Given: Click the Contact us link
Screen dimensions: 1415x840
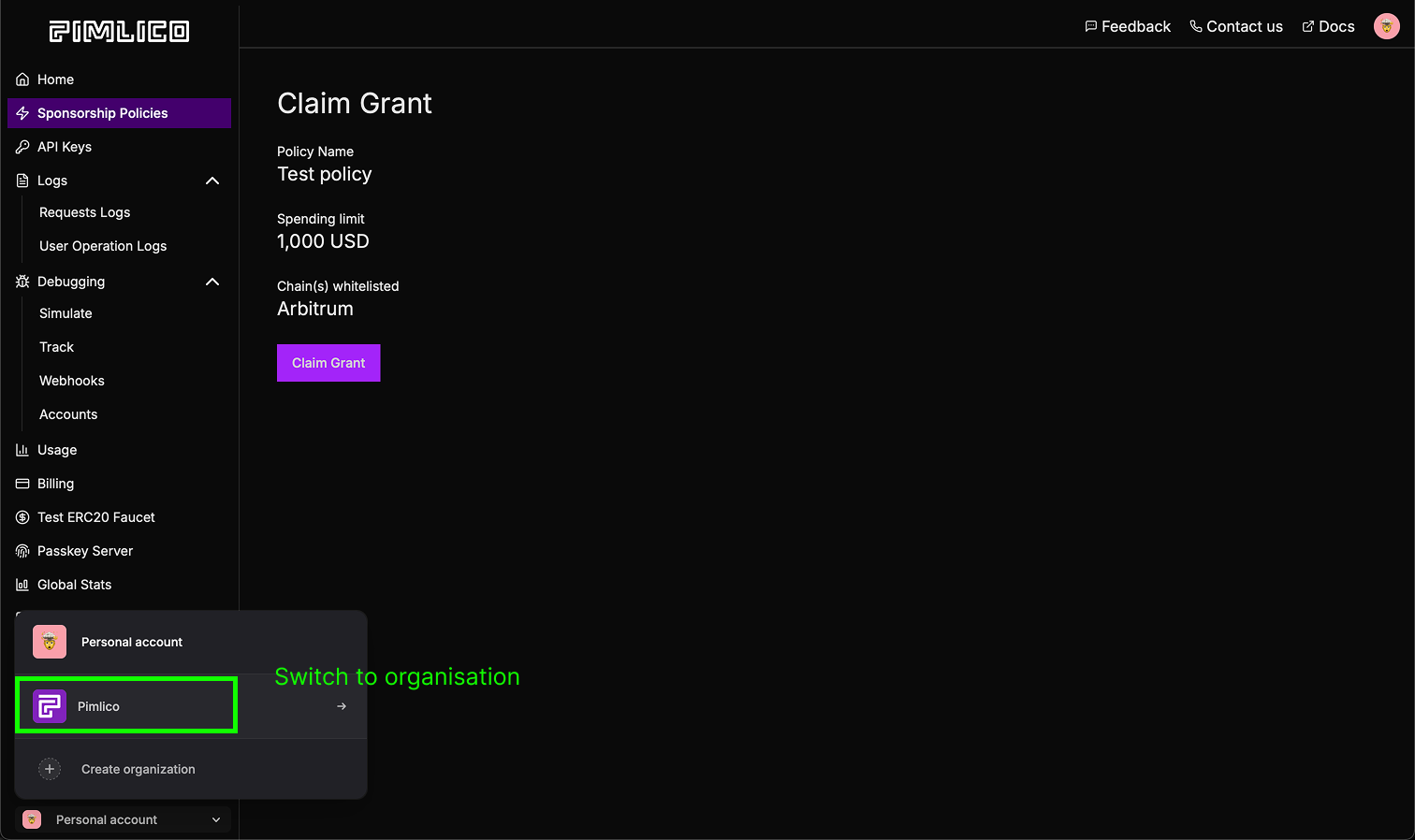Looking at the screenshot, I should point(1236,26).
